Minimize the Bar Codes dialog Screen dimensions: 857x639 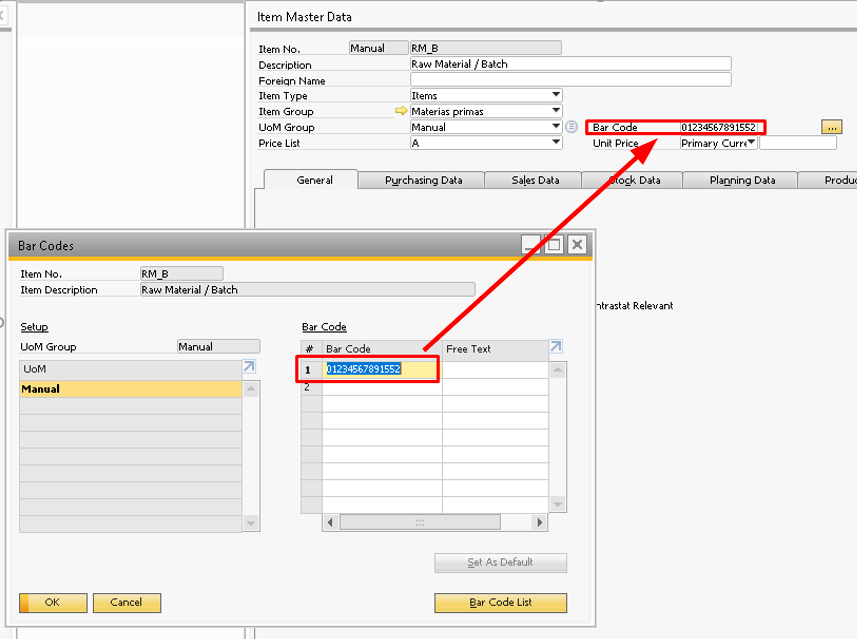pyautogui.click(x=532, y=244)
